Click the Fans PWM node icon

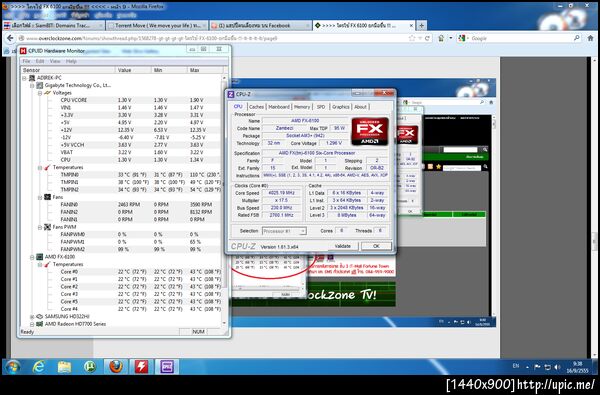point(47,227)
